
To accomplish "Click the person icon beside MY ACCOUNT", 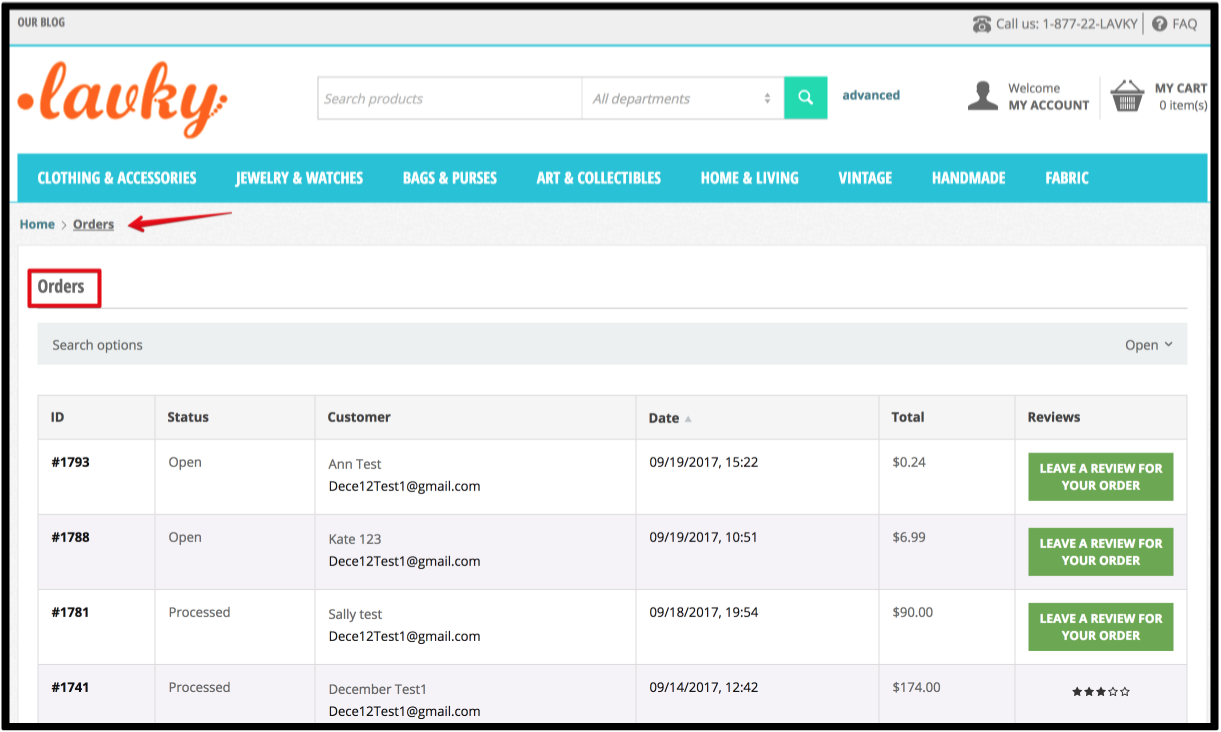I will [983, 95].
